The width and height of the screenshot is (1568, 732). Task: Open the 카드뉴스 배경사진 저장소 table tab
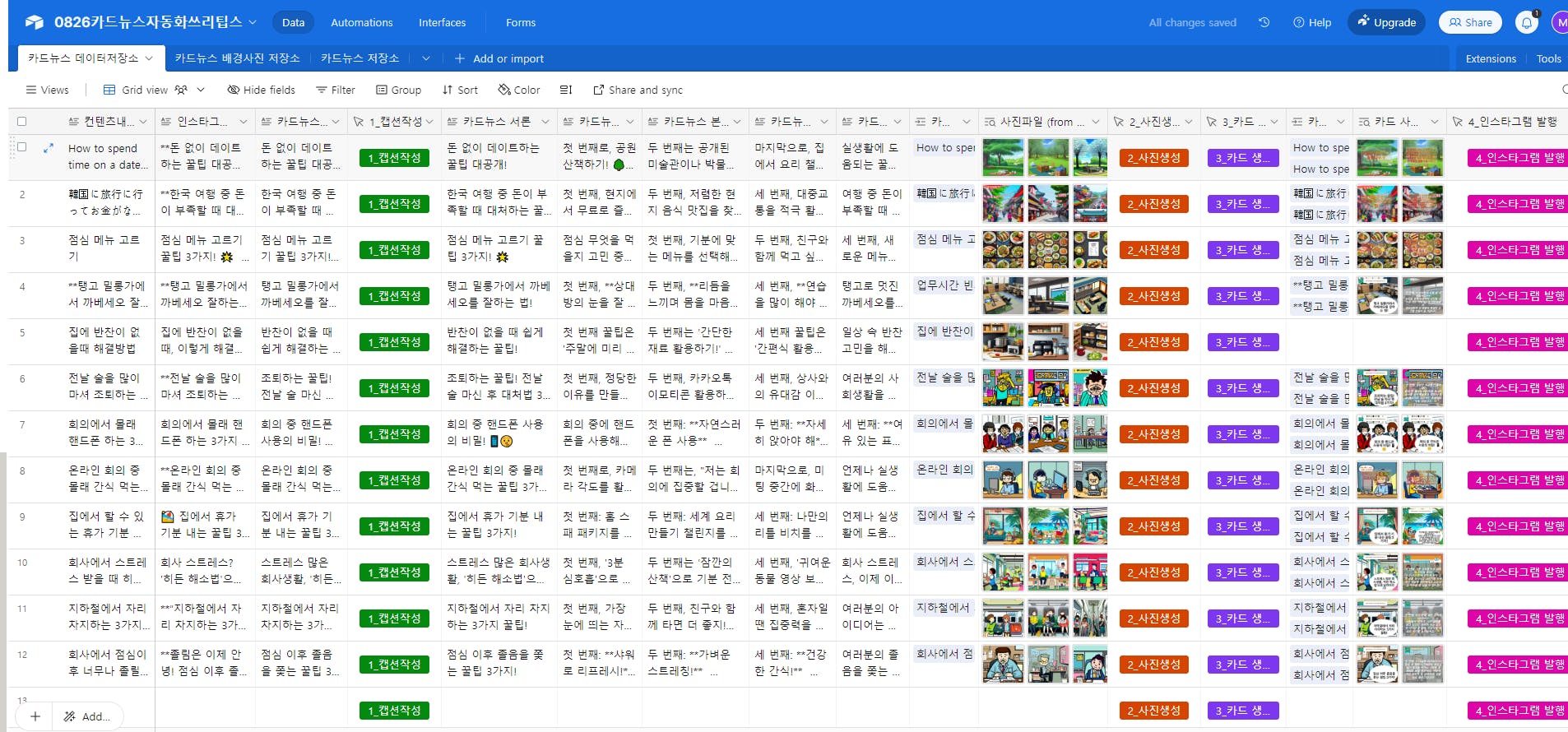click(x=238, y=58)
